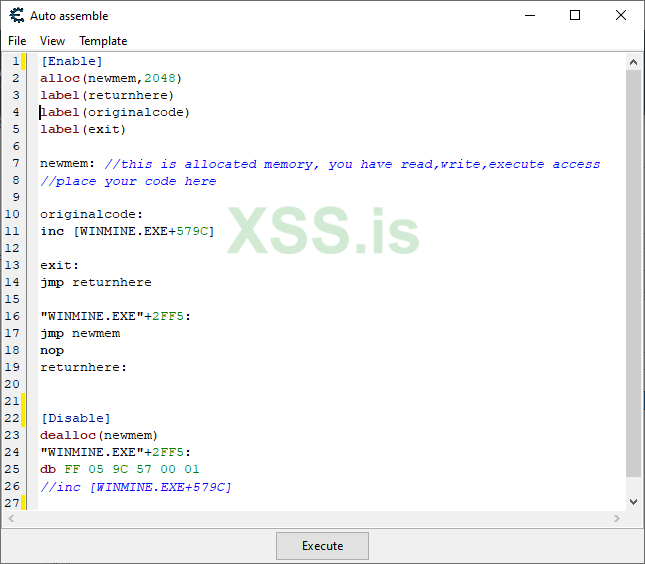Click line number 6 in the gutter

[16, 146]
